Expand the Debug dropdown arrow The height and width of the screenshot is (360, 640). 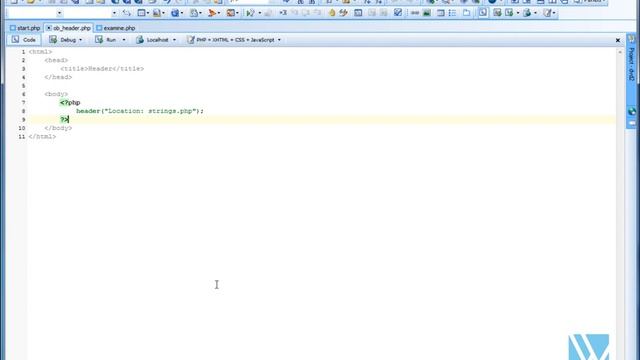pos(80,40)
